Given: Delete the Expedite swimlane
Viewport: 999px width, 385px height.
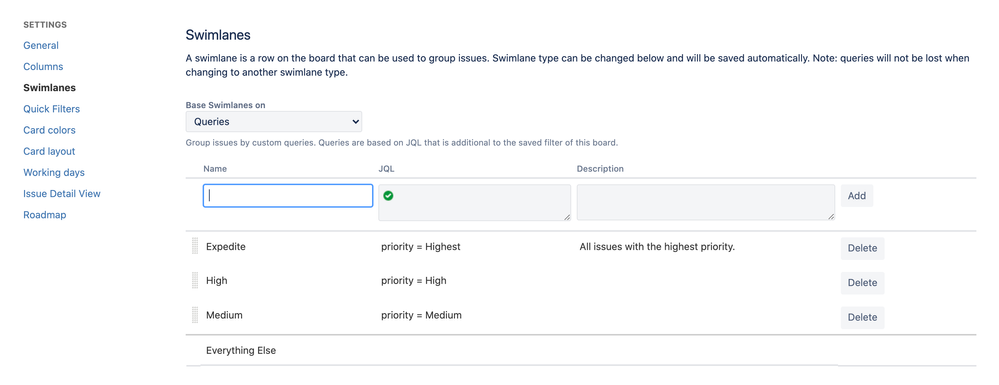Looking at the screenshot, I should coord(863,248).
